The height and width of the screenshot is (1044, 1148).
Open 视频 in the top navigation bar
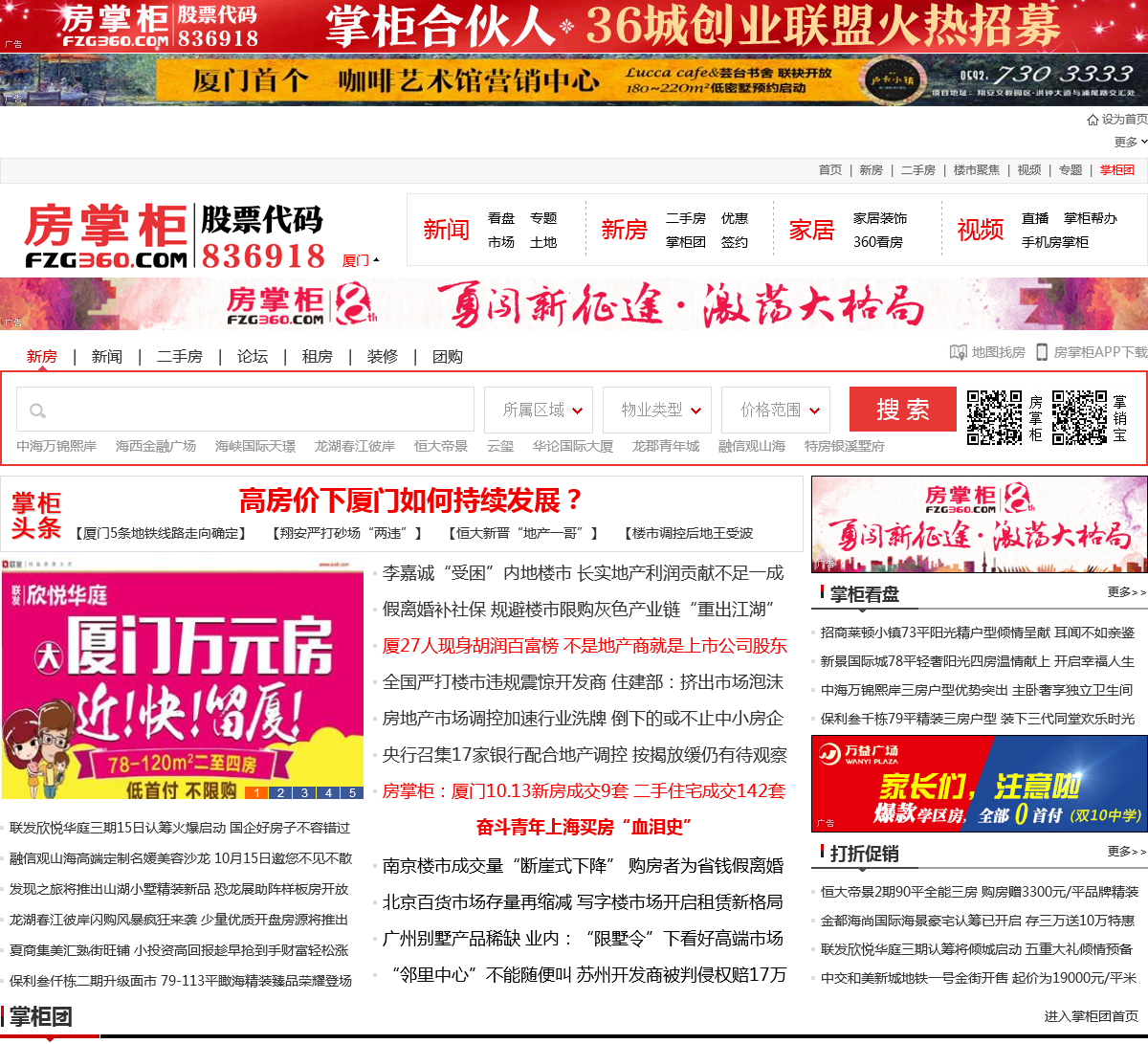[x=1029, y=170]
